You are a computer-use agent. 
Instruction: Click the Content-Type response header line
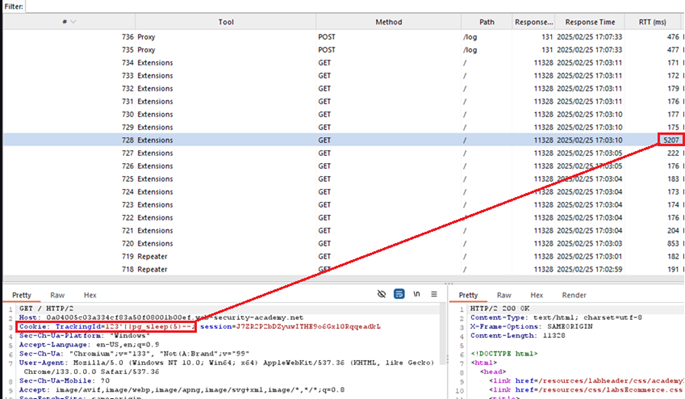tap(556, 317)
